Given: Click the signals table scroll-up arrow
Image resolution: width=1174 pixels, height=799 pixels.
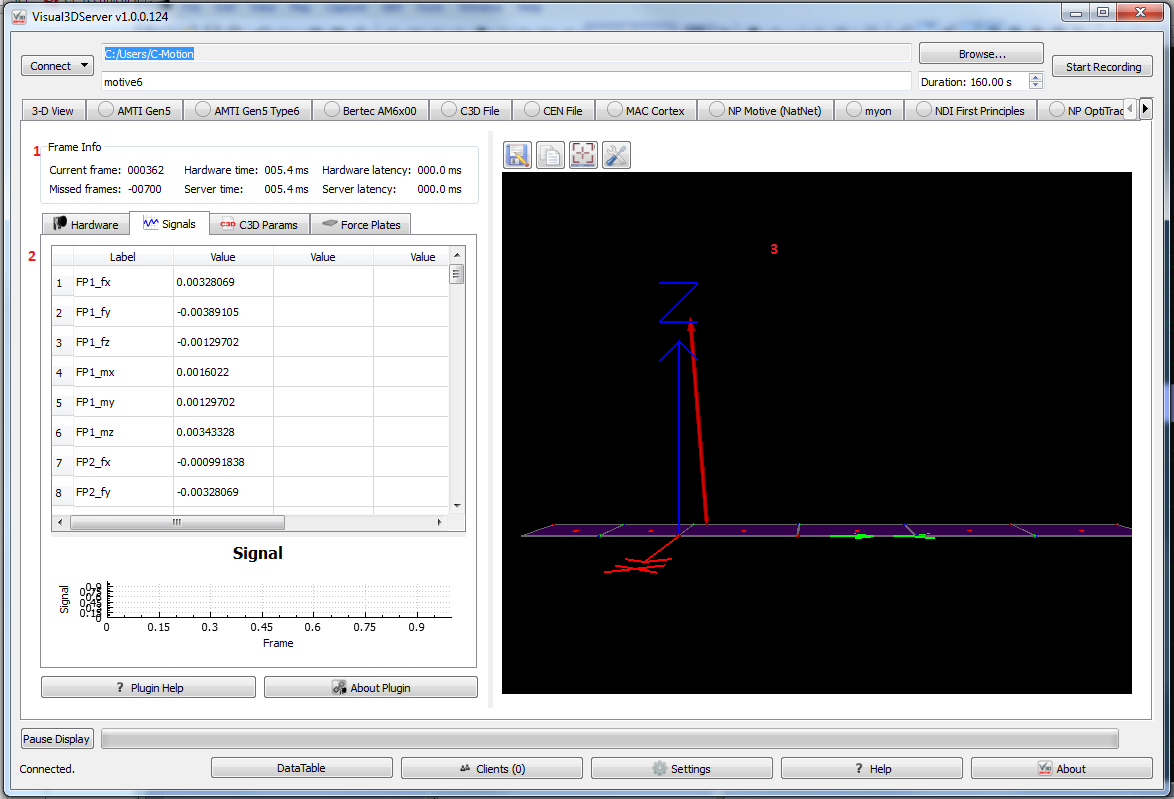Looking at the screenshot, I should click(457, 255).
